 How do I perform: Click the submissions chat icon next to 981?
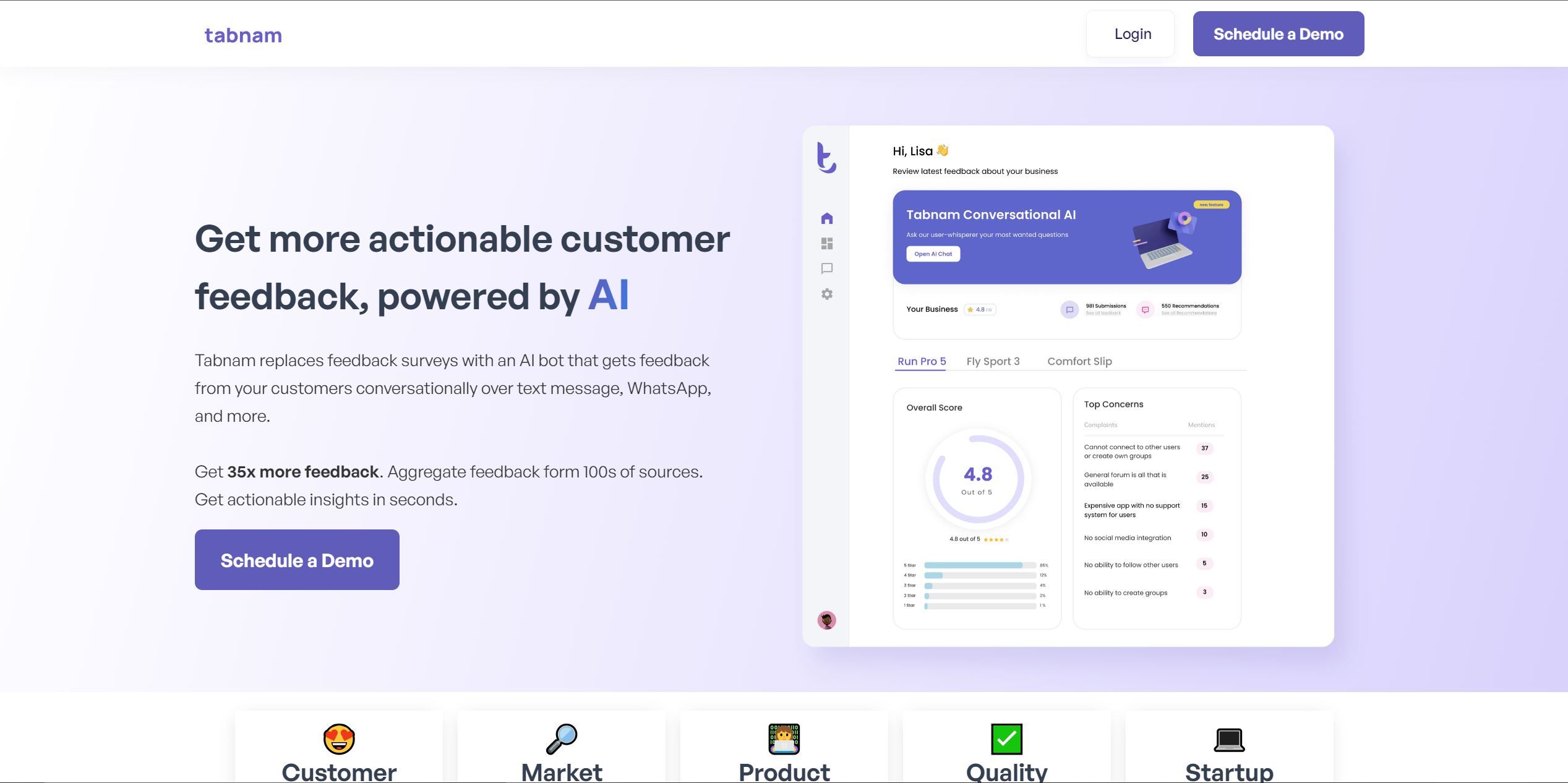pos(1069,309)
